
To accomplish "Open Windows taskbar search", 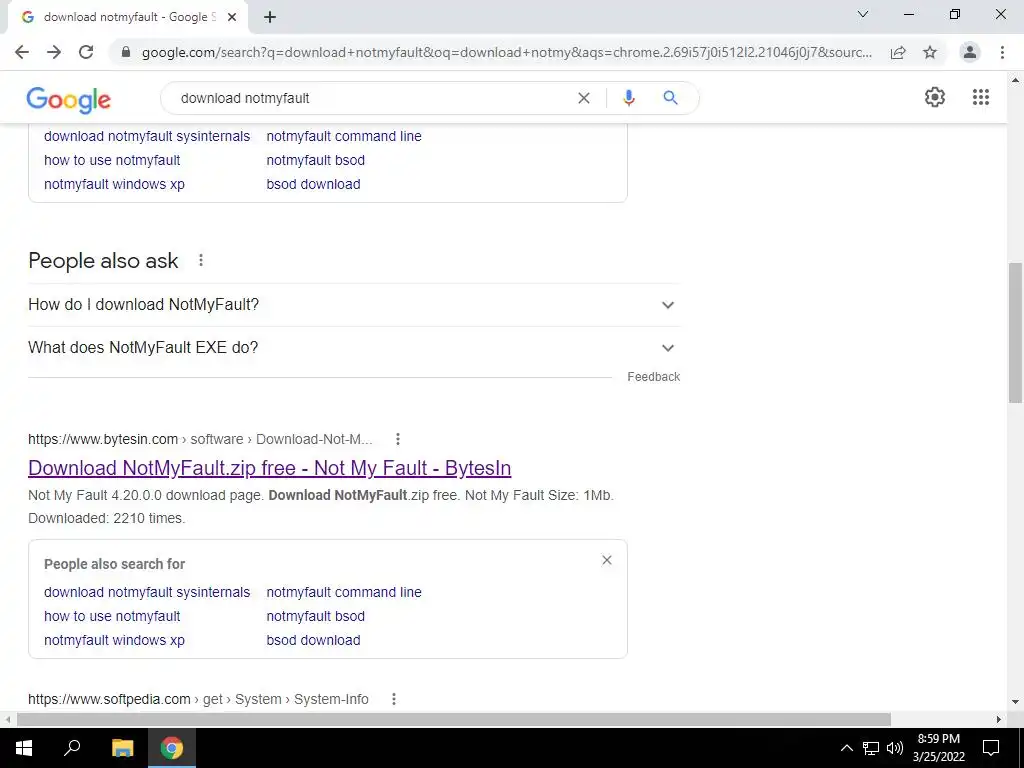I will 72,748.
